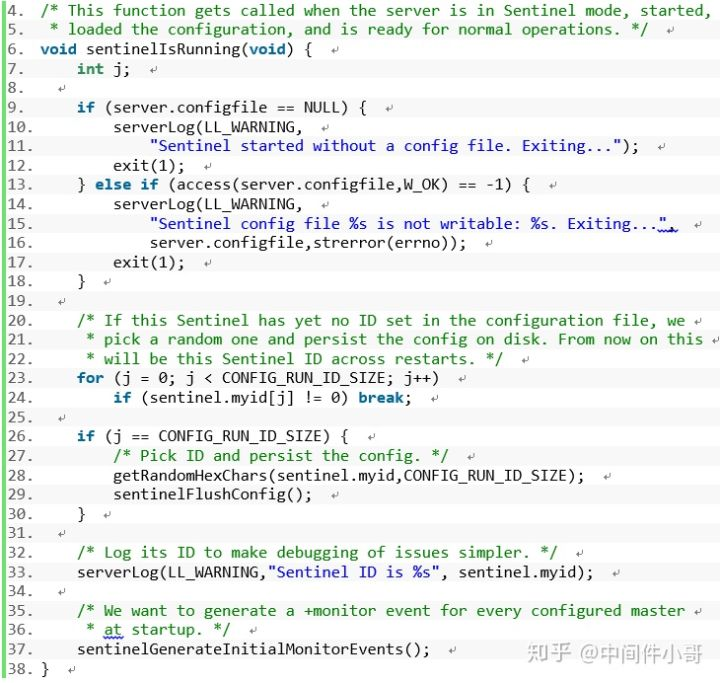Click 'exit(1);' on line 17
Viewport: 720px width, 683px height.
tap(149, 263)
